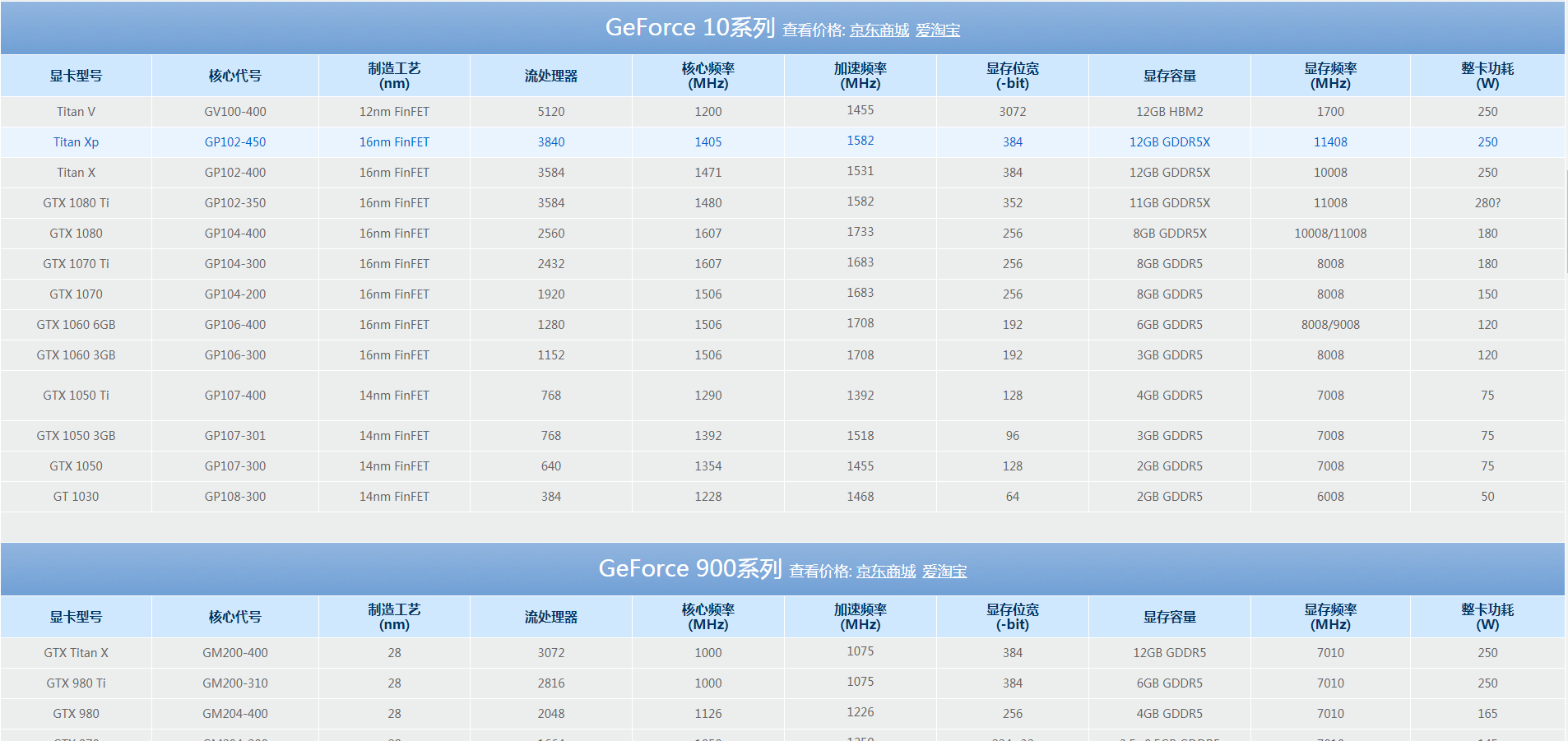The height and width of the screenshot is (741, 1568).
Task: Click the GM204-400 core code cell
Action: (x=235, y=714)
